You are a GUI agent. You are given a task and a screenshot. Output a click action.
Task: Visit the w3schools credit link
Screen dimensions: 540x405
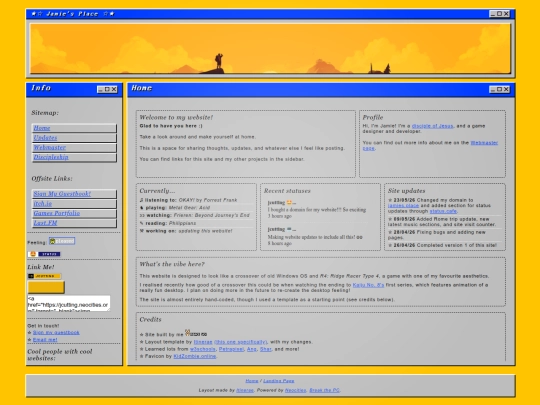coord(202,349)
